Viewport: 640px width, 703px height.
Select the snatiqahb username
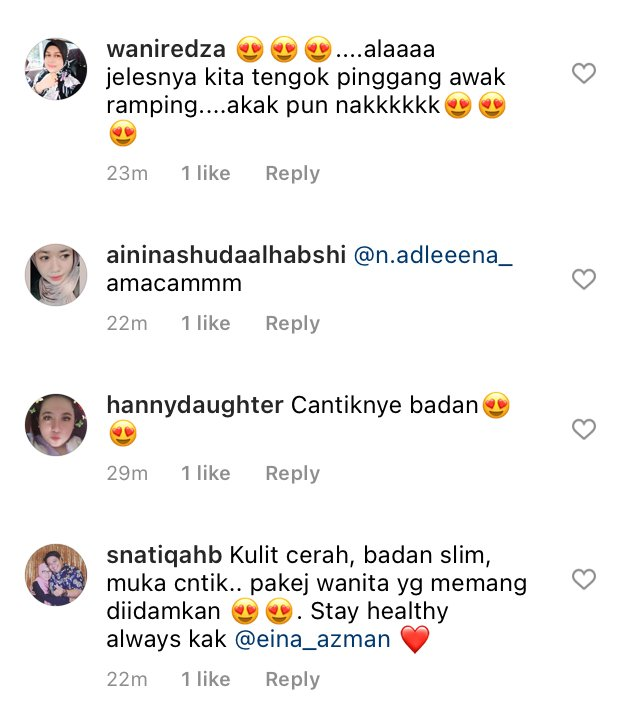click(x=164, y=555)
